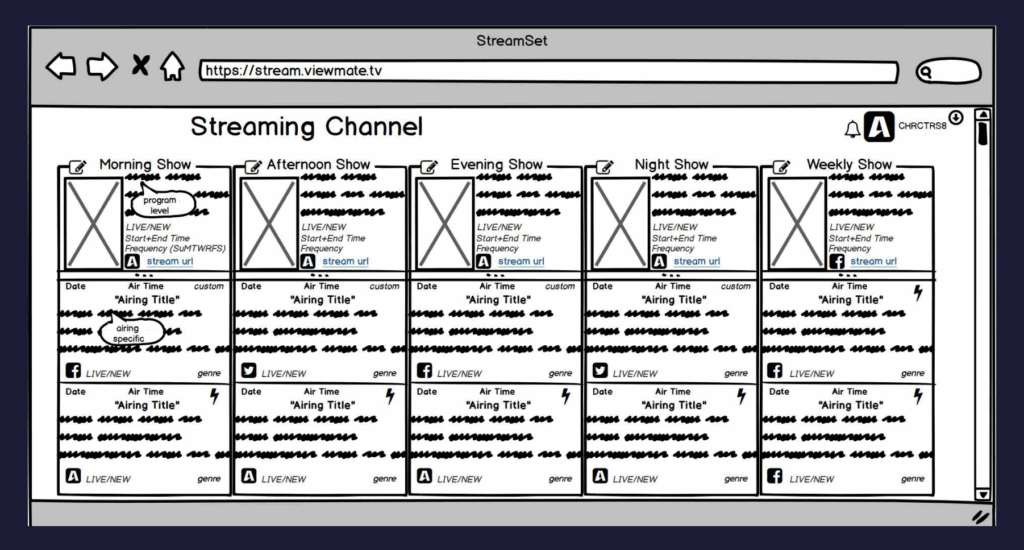The width and height of the screenshot is (1024, 550).
Task: Edit the Evening Show using its pencil icon
Action: pyautogui.click(x=429, y=167)
